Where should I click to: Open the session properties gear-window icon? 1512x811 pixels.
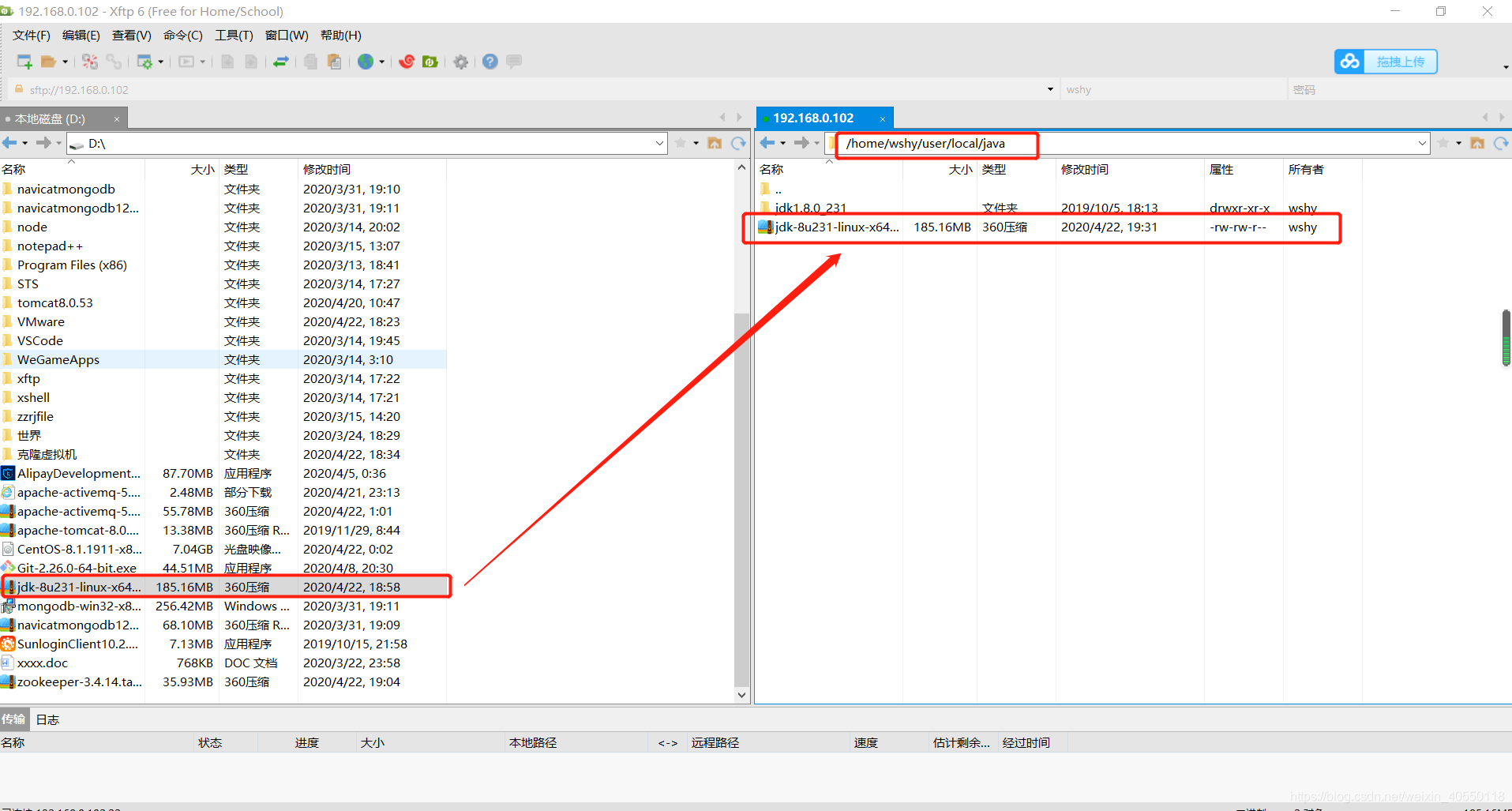click(x=144, y=62)
